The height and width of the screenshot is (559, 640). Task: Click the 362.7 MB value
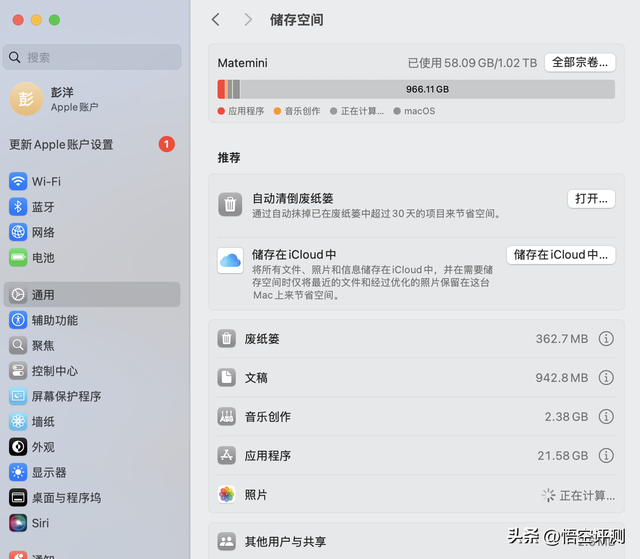[x=562, y=339]
